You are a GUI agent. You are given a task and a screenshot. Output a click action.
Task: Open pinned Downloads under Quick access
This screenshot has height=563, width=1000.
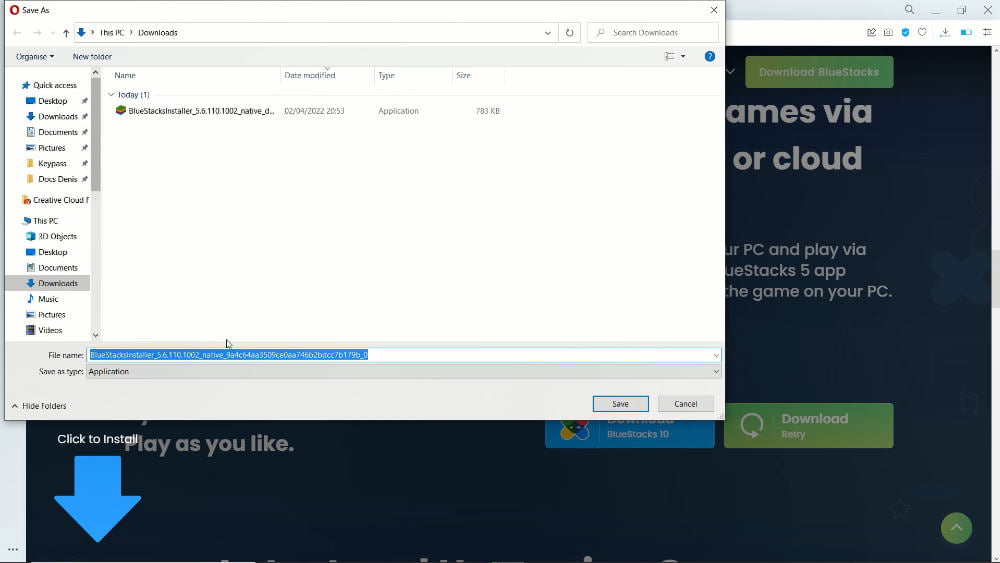click(x=57, y=117)
